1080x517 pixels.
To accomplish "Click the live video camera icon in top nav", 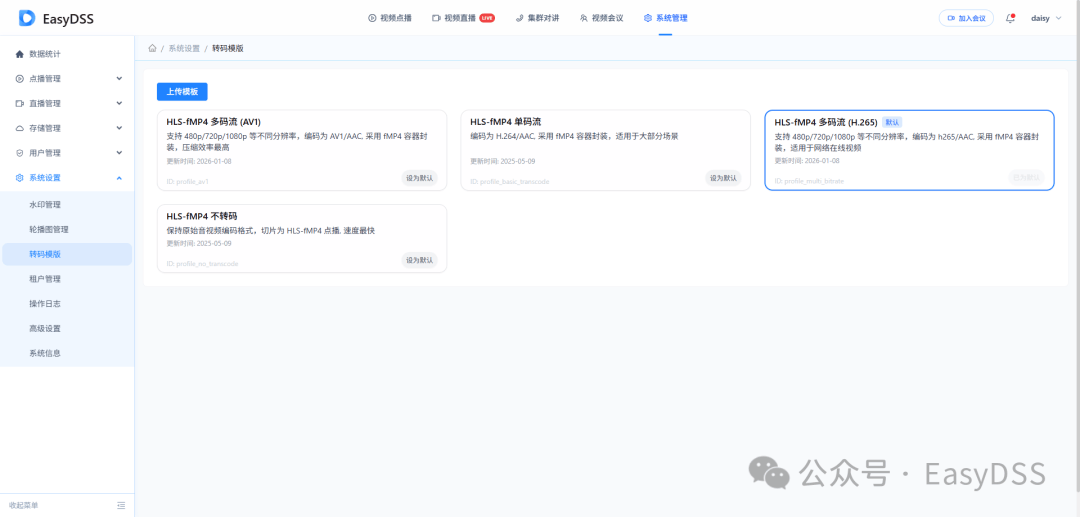I will (436, 18).
